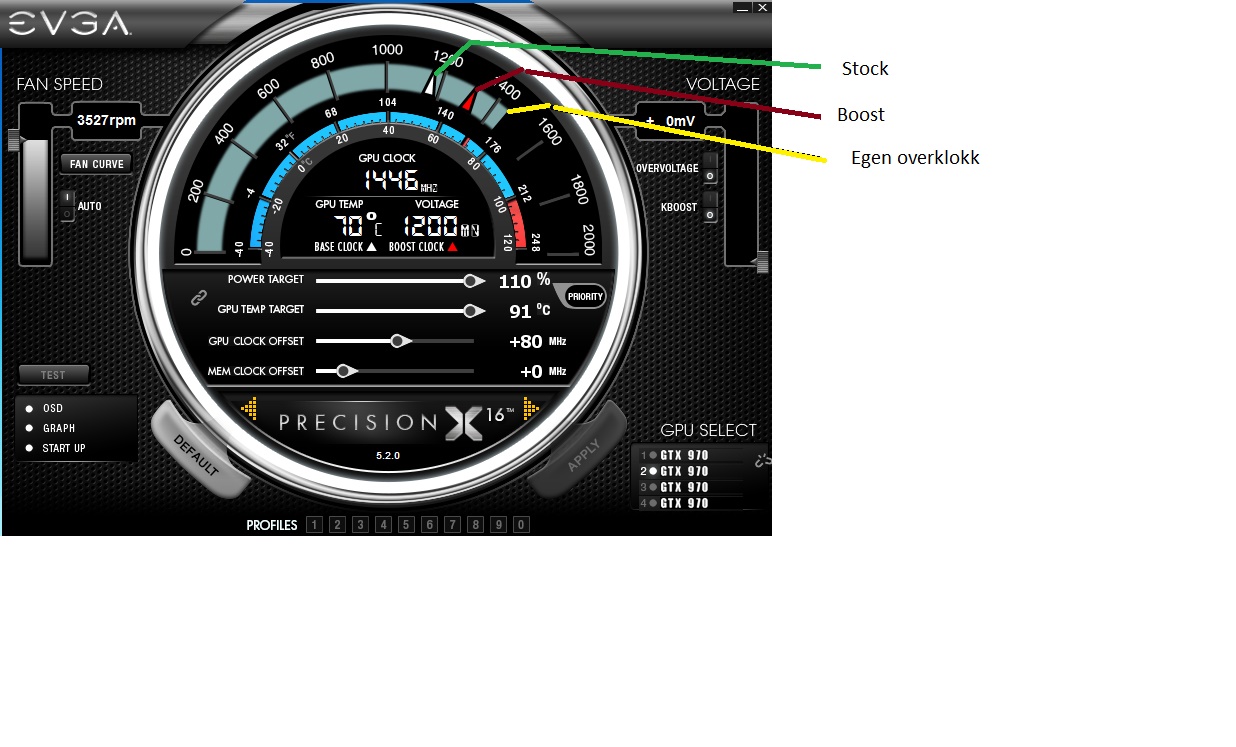Image resolution: width=1236 pixels, height=747 pixels.
Task: Click the PRIORITY button
Action: click(585, 296)
